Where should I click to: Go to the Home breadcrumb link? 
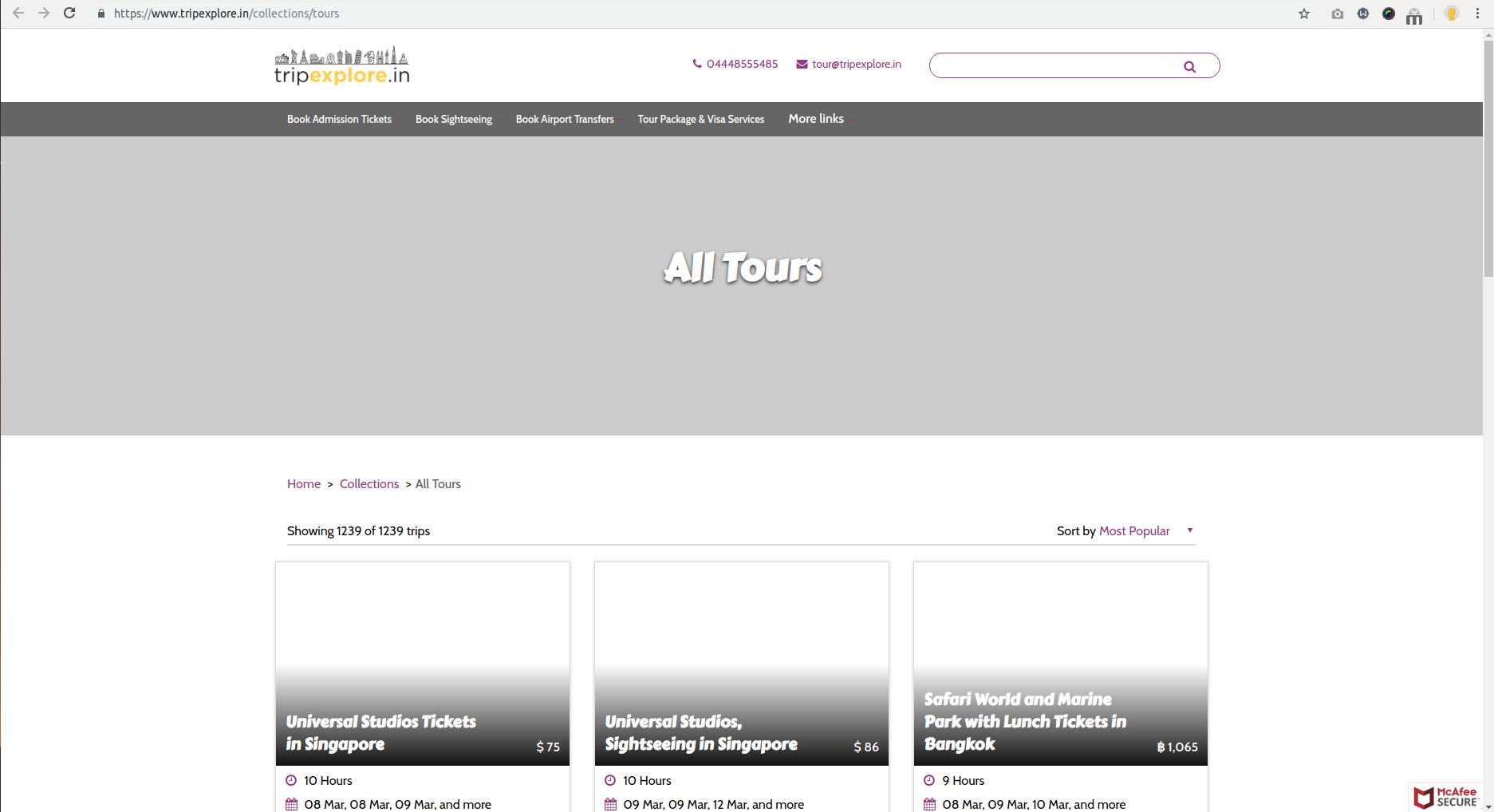coord(303,484)
